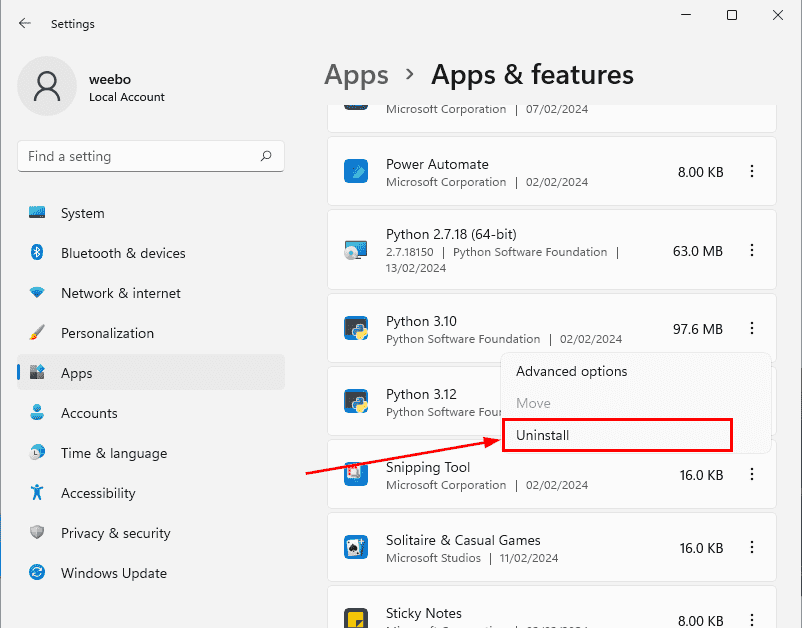Click the Power Automate app icon
Viewport: 802px width, 628px height.
(356, 171)
